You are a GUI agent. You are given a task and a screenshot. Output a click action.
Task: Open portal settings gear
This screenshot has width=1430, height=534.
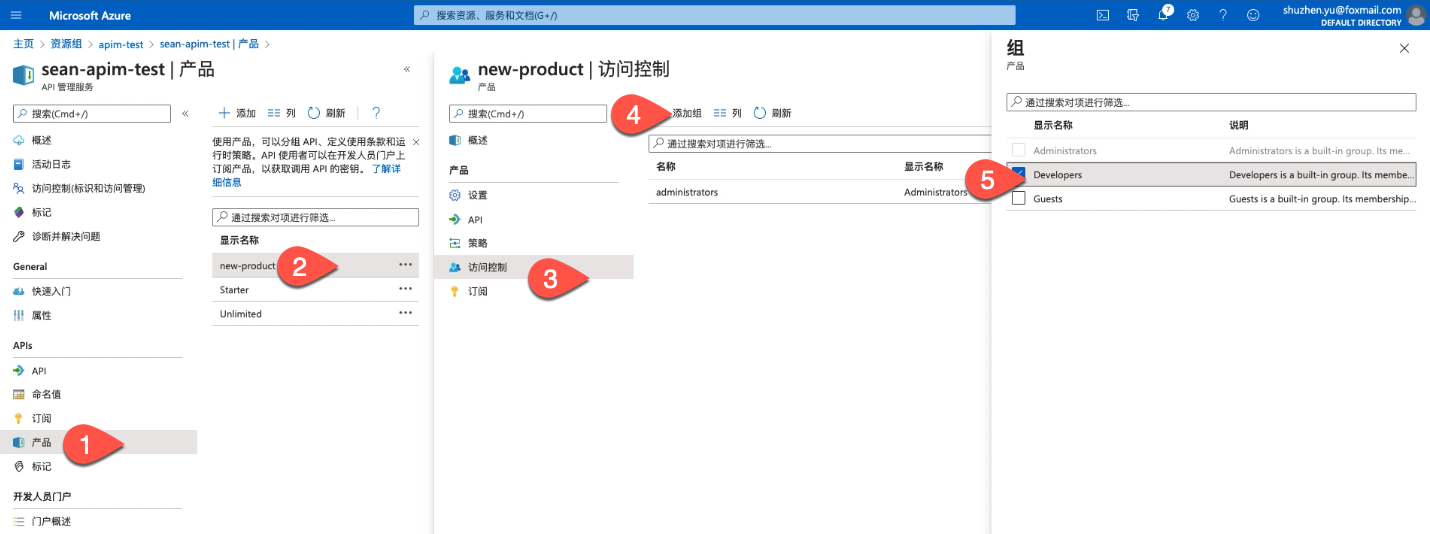pyautogui.click(x=1193, y=15)
